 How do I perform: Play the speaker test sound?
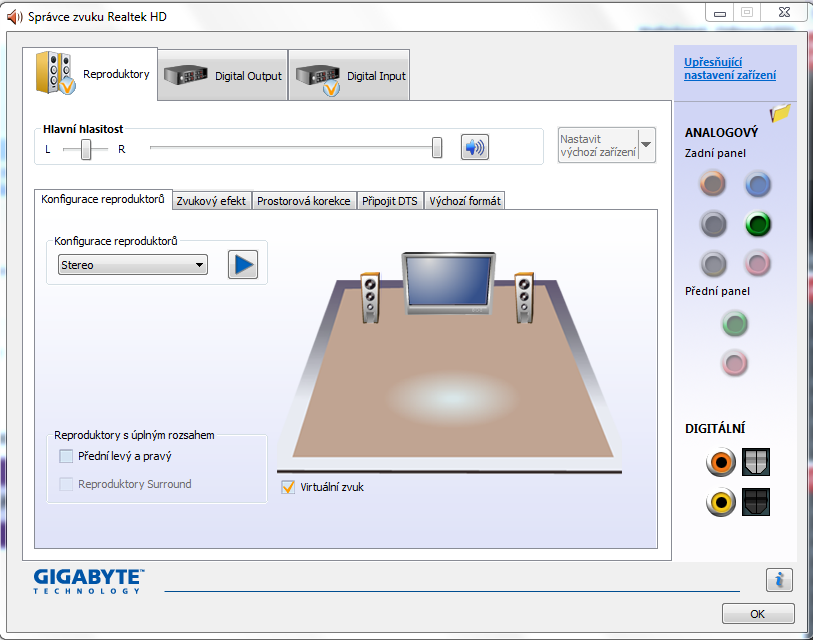[243, 265]
